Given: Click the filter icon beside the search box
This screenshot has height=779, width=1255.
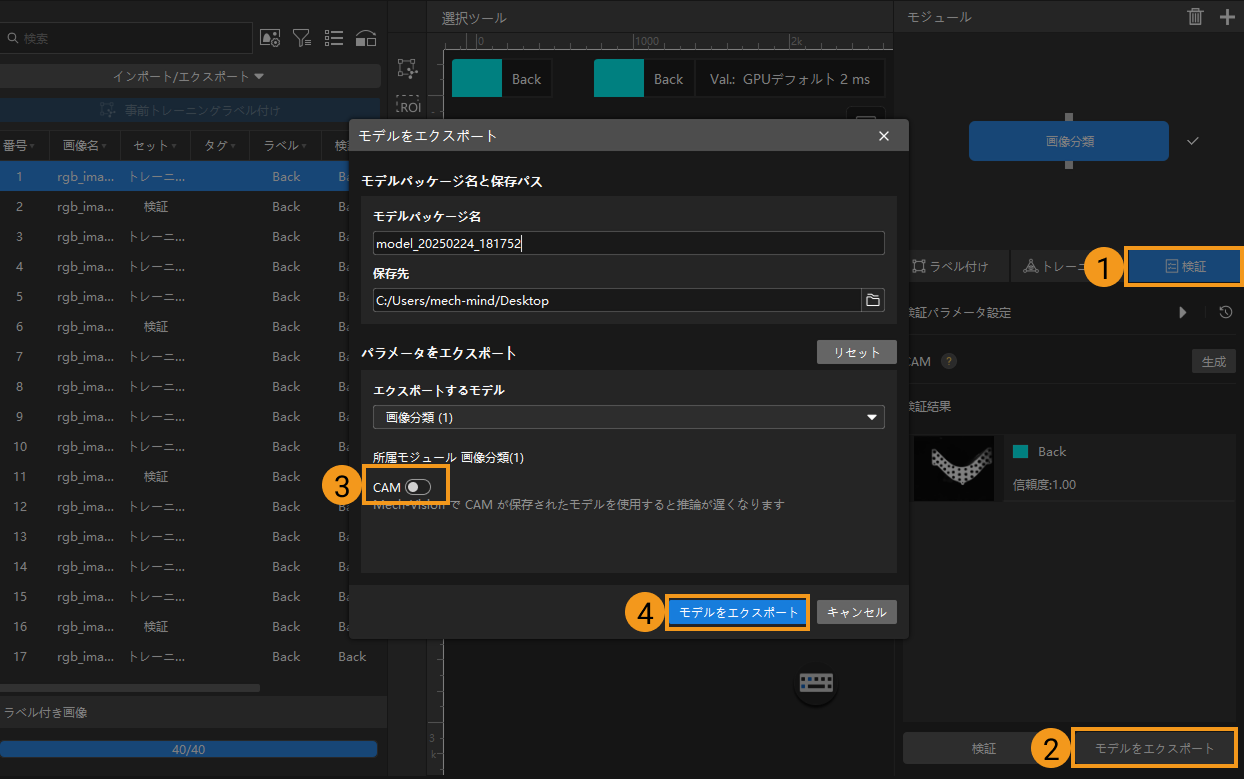Looking at the screenshot, I should point(302,38).
